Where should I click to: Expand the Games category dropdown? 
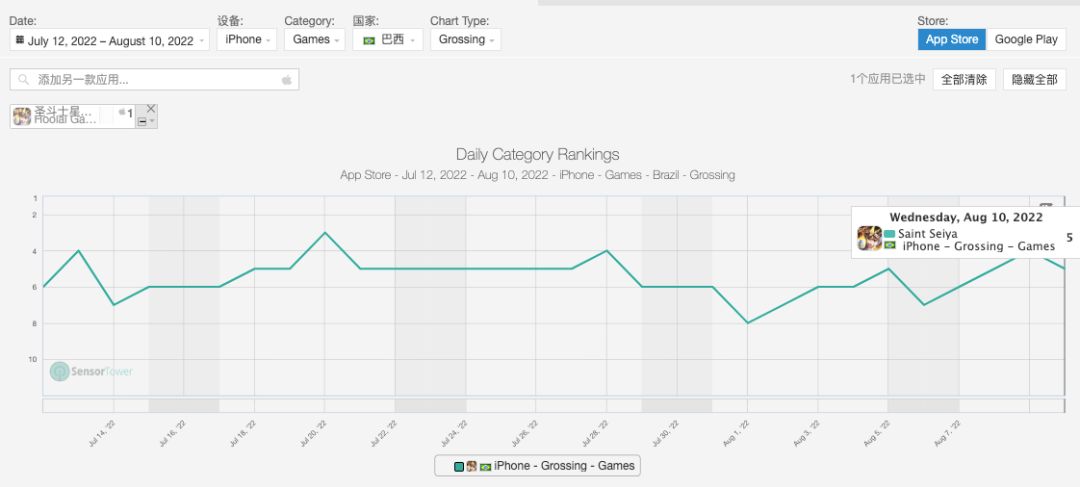[x=314, y=40]
